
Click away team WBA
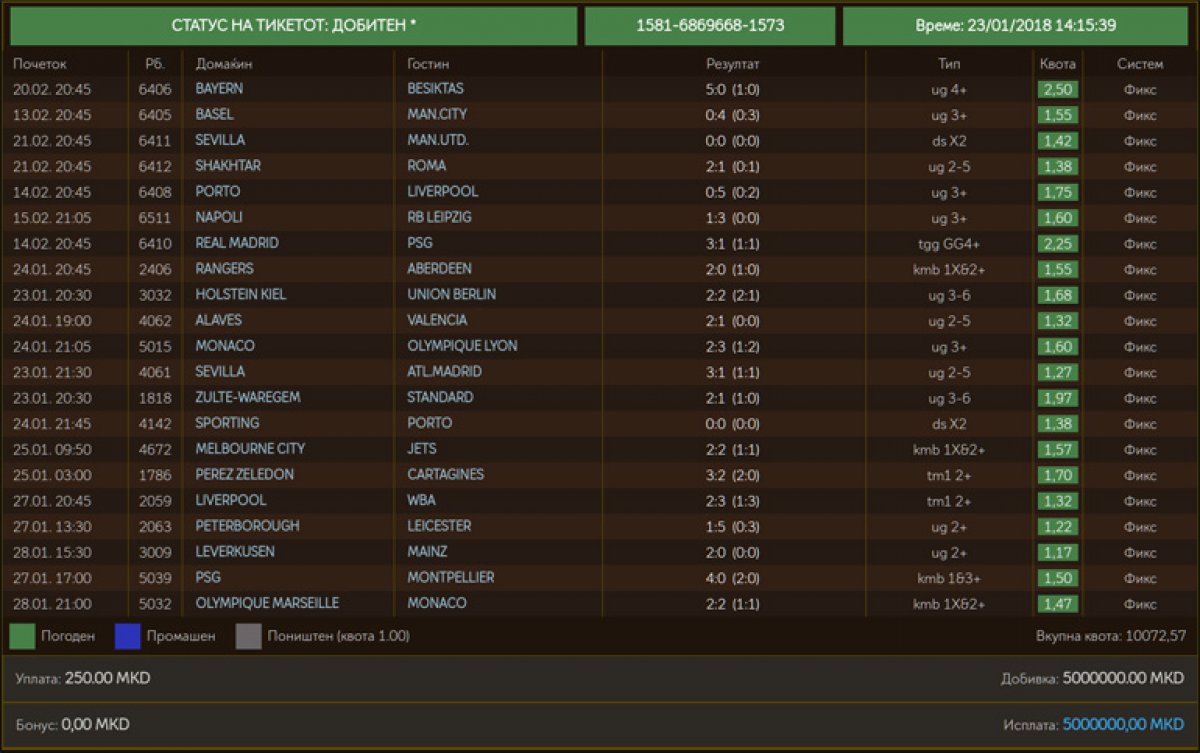tap(422, 501)
